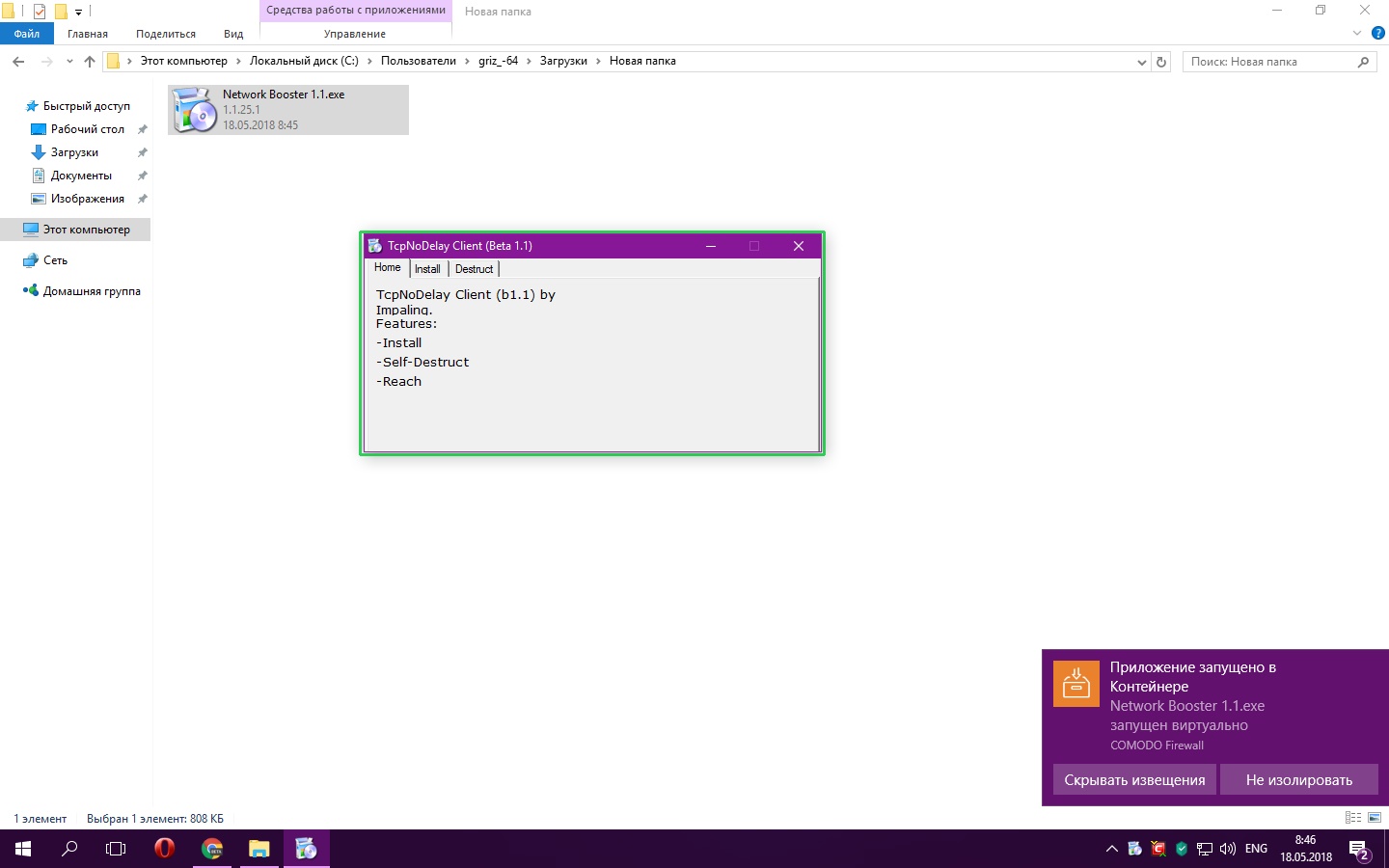Open the Файл menu in Explorer
The height and width of the screenshot is (868, 1389).
click(27, 34)
